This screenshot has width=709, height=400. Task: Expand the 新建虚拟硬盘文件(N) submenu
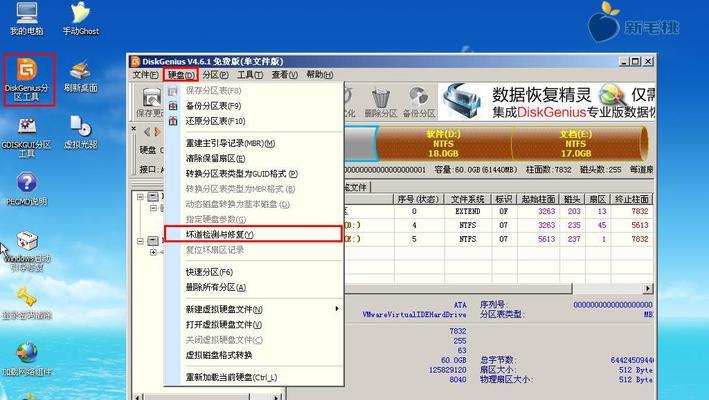[253, 310]
